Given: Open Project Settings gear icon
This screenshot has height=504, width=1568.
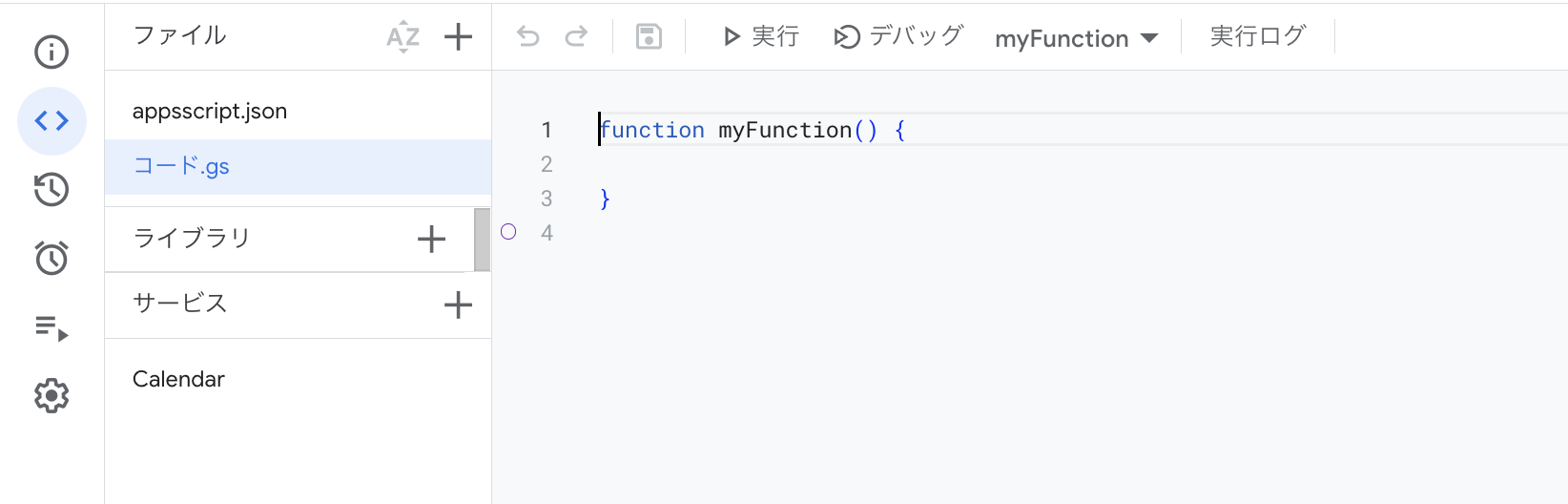Looking at the screenshot, I should (52, 395).
